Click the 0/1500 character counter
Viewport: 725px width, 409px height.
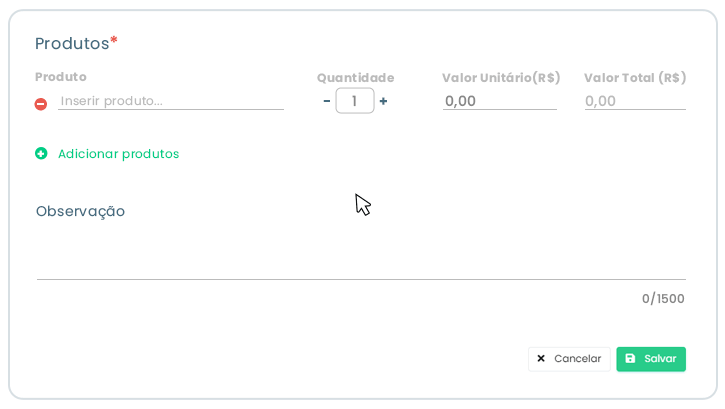[x=663, y=299]
